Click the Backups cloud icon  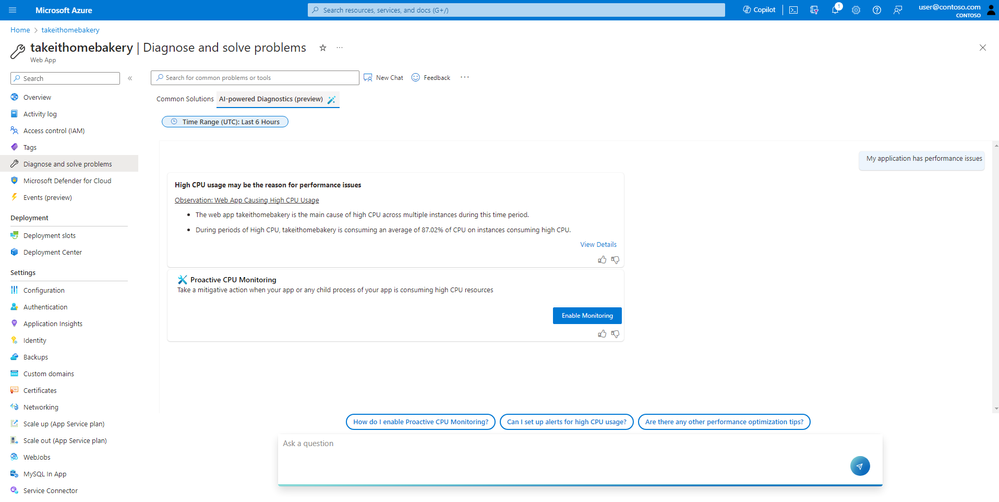click(14, 357)
